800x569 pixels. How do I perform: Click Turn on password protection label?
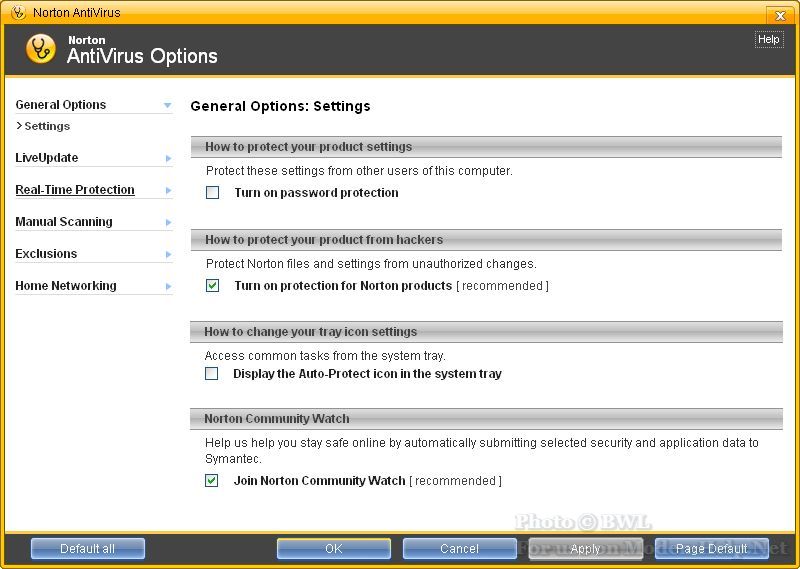point(316,192)
